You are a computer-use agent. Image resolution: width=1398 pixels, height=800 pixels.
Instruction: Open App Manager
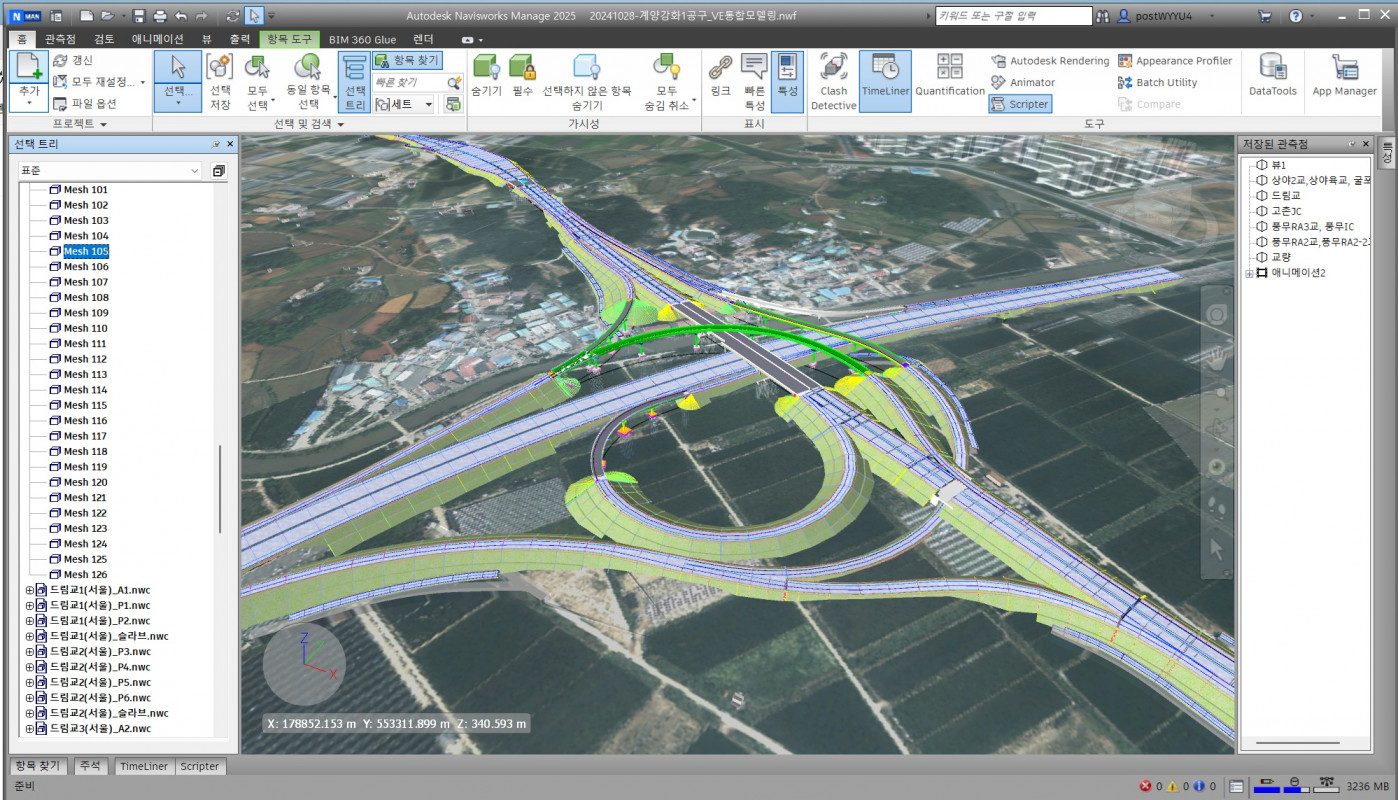pos(1344,78)
